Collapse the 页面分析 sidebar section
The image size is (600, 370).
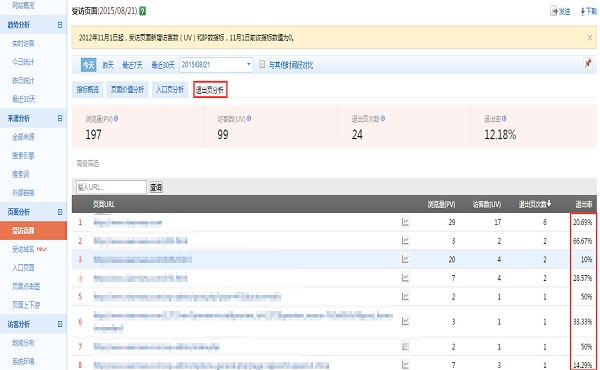pos(60,212)
